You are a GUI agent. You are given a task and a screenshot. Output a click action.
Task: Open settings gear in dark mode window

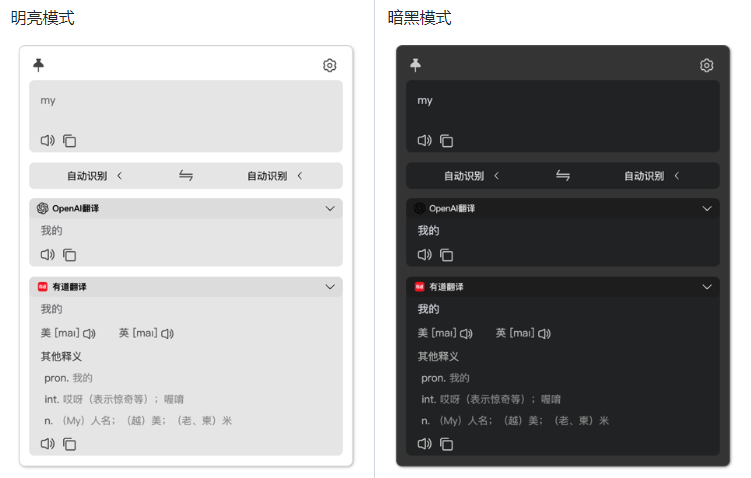pos(706,65)
